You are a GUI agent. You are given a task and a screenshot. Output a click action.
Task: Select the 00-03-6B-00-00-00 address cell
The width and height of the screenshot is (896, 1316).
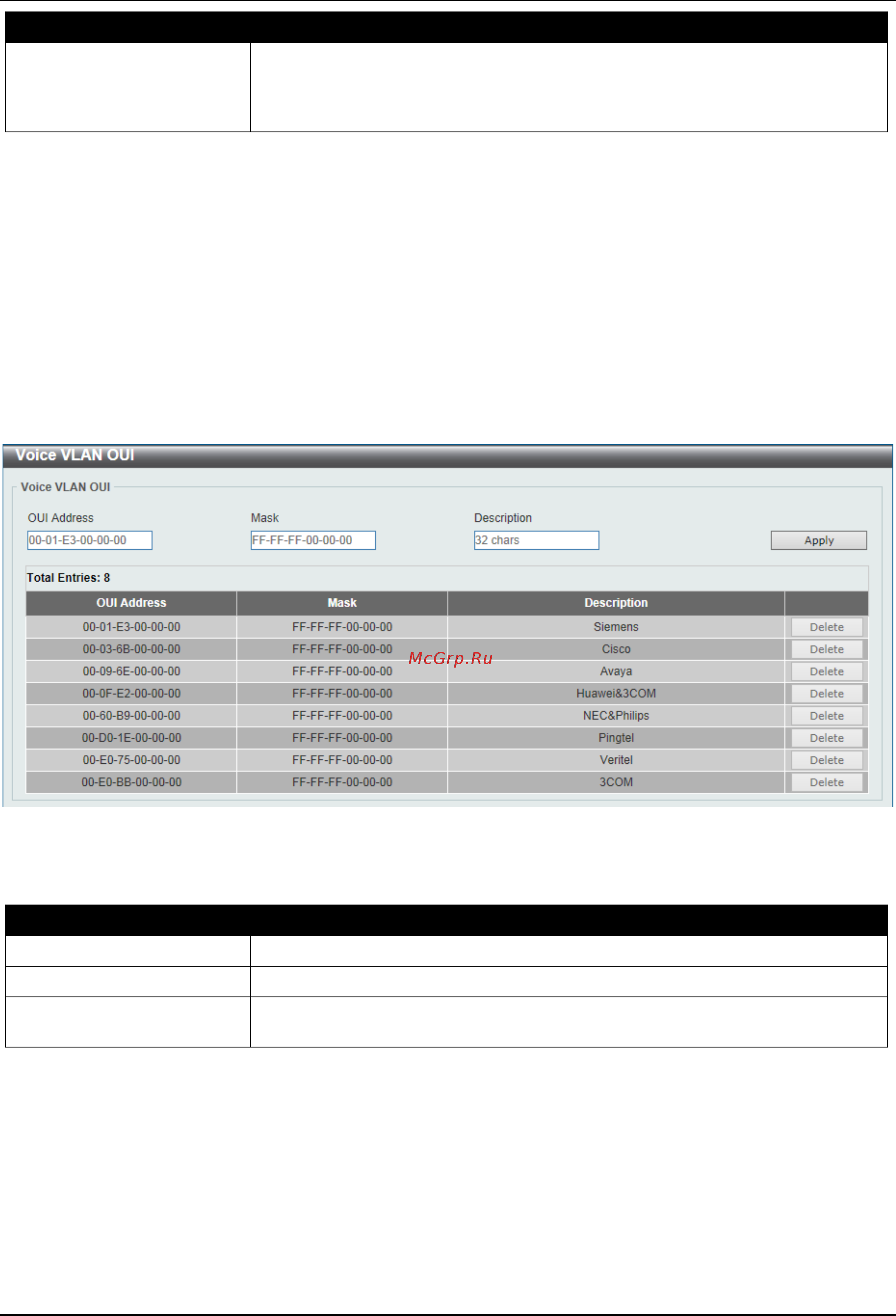point(131,649)
